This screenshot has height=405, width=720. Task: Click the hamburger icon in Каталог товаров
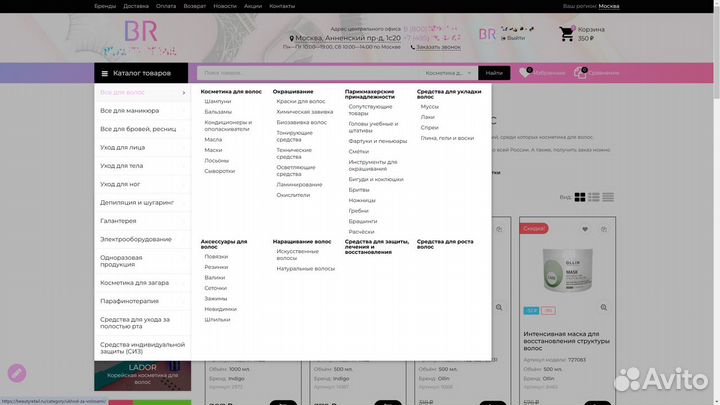click(x=105, y=73)
